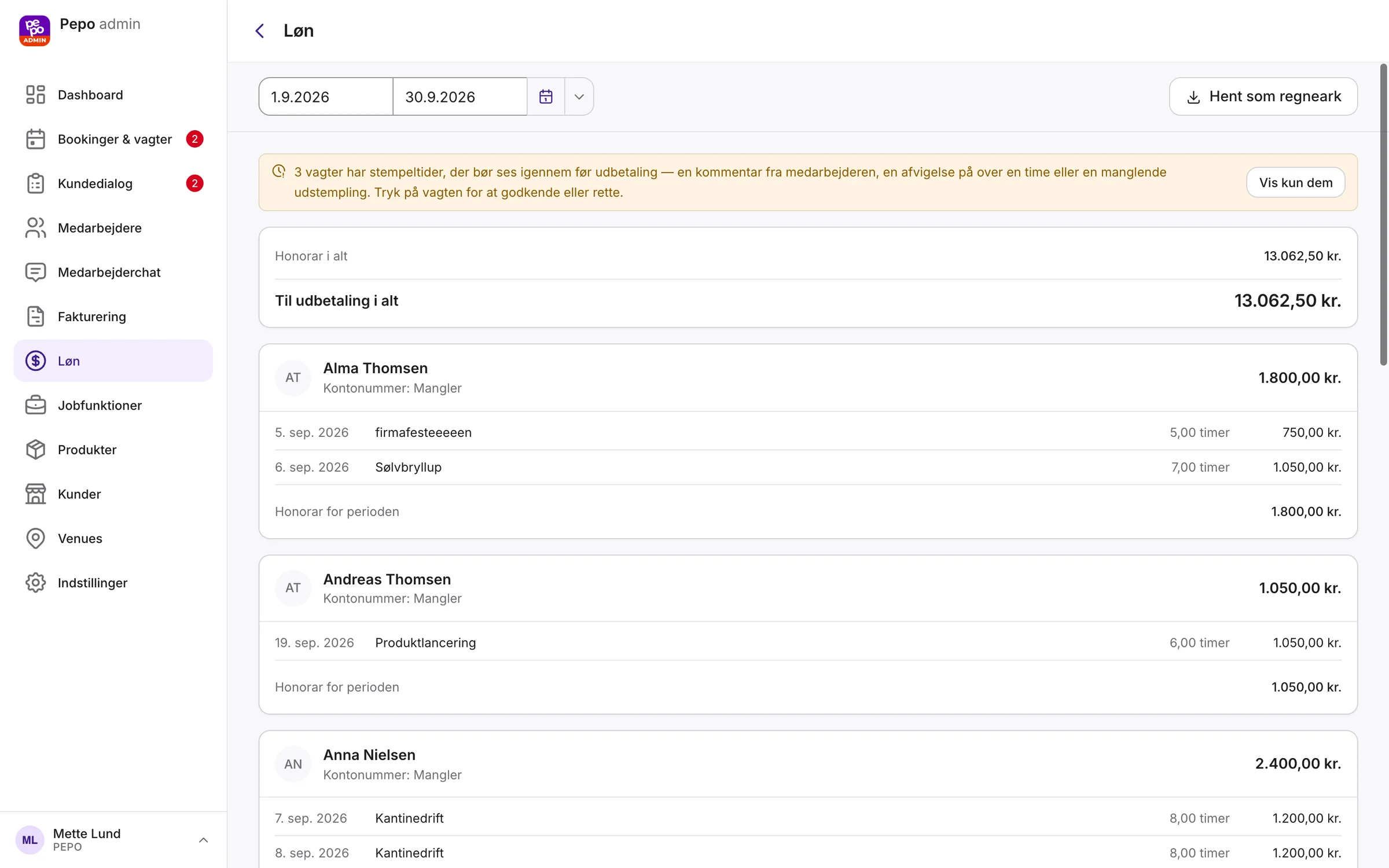Open the Produktlancering shift row

808,642
